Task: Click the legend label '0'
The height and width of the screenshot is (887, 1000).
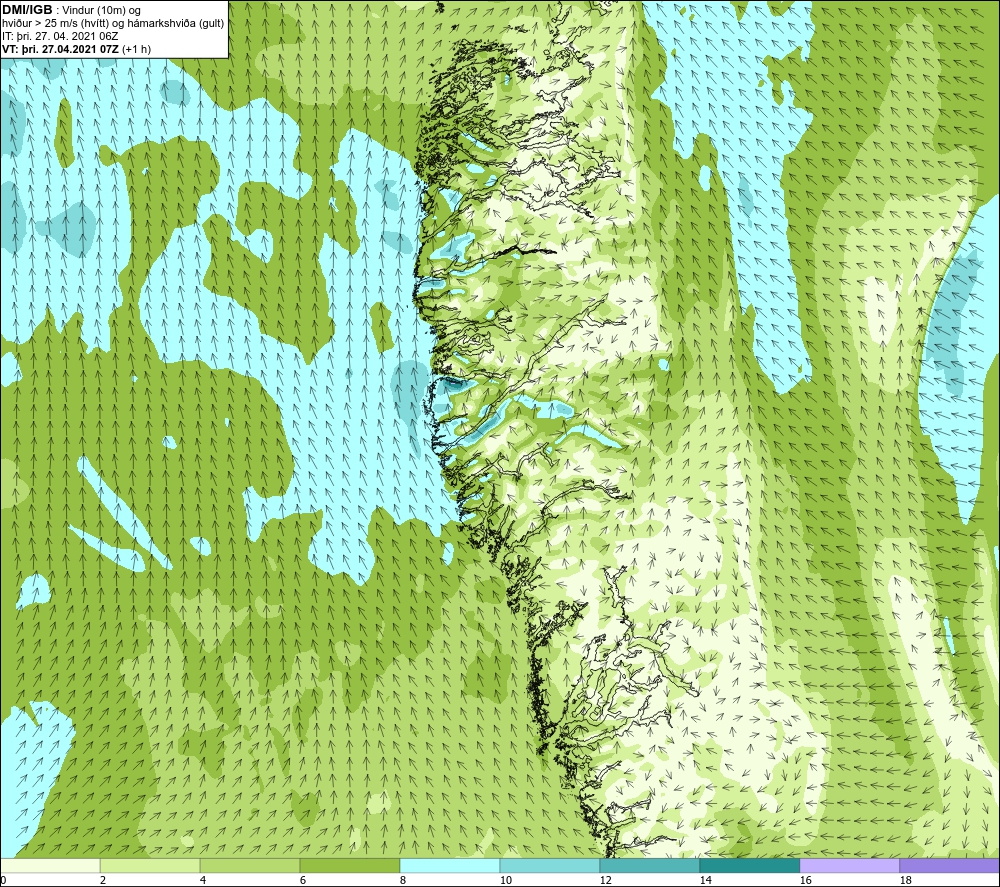Action: [4, 881]
